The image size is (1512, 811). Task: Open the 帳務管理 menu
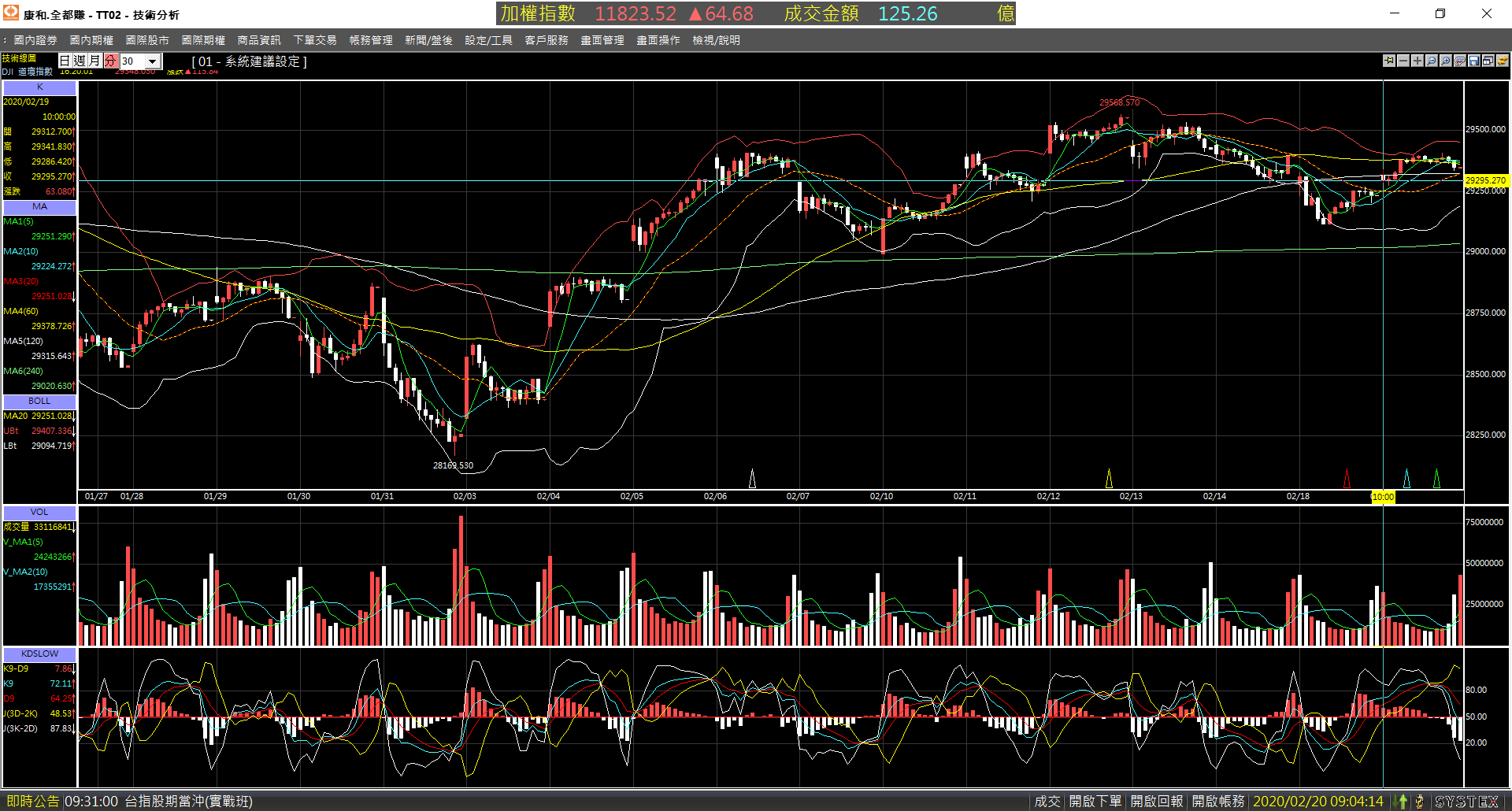371,40
